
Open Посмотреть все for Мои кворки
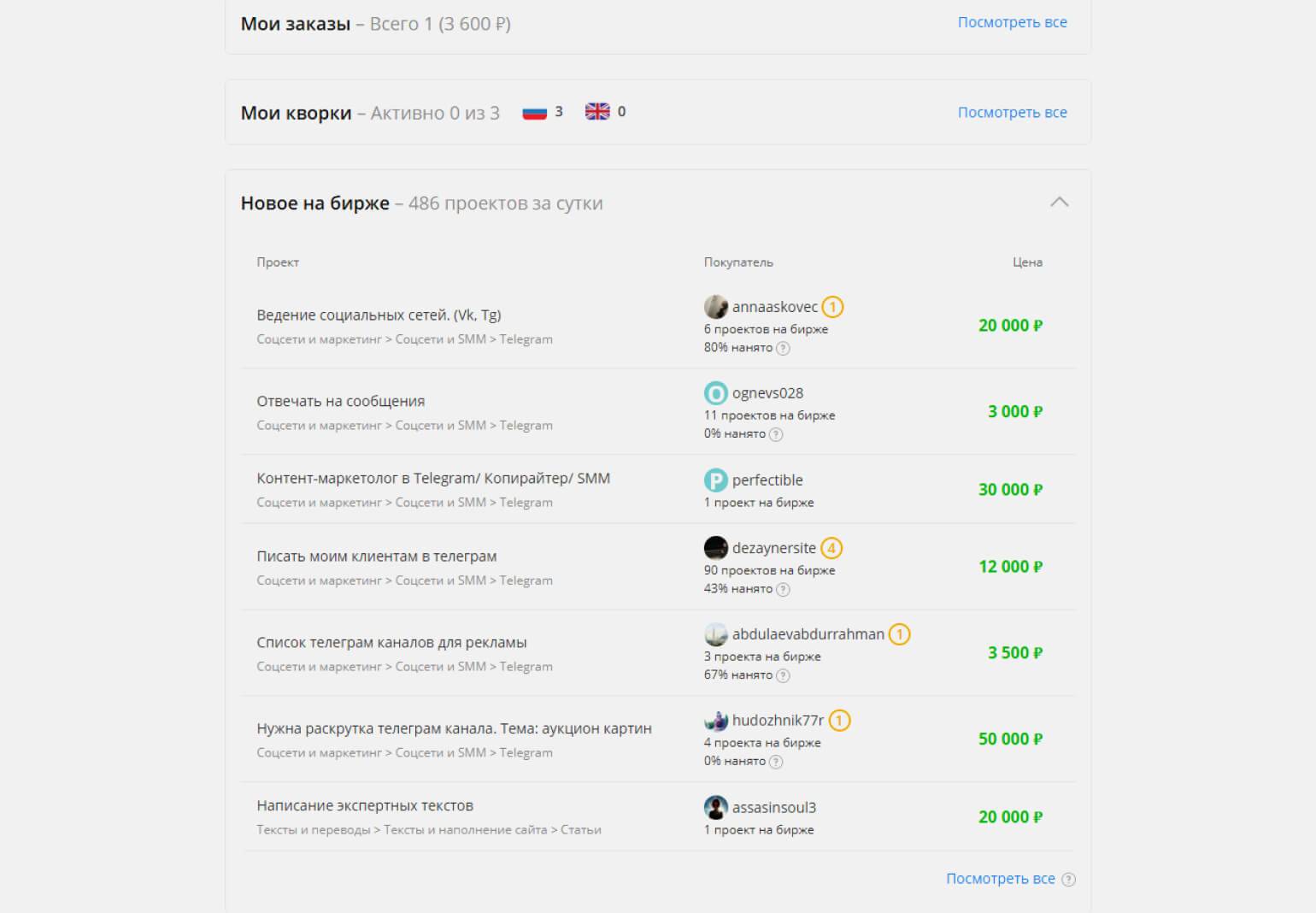tap(1012, 112)
